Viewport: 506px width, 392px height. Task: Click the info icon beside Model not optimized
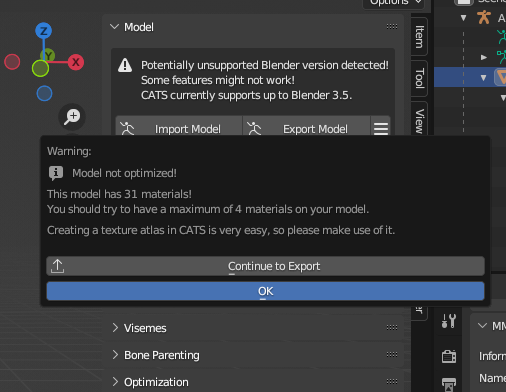[56, 173]
